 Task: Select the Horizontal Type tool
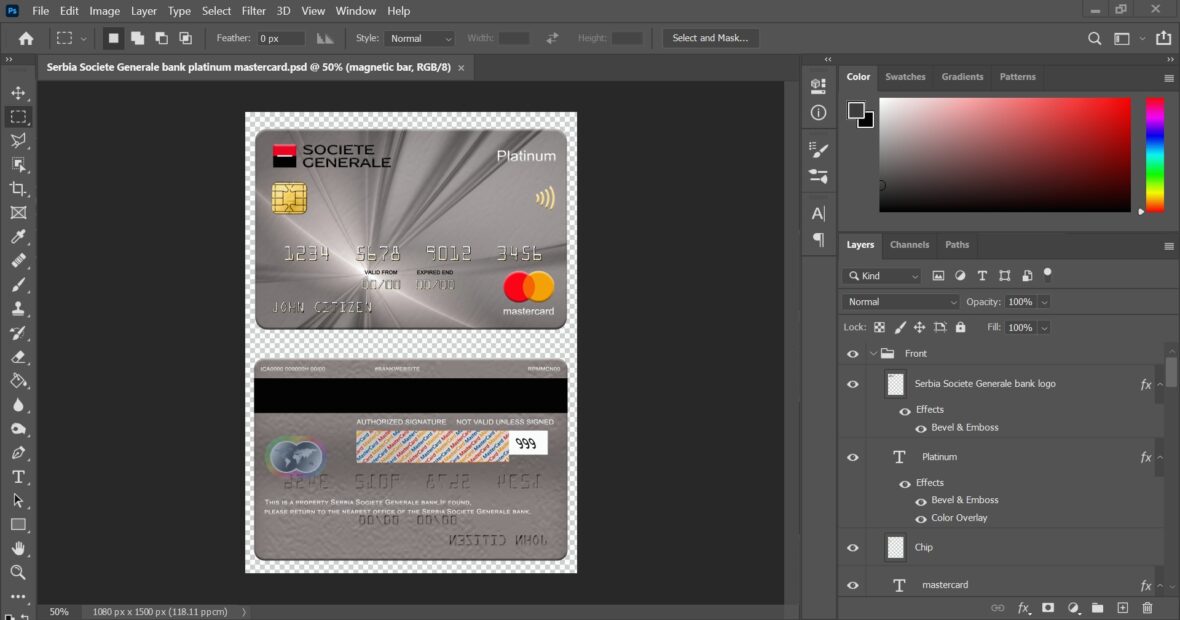click(18, 476)
